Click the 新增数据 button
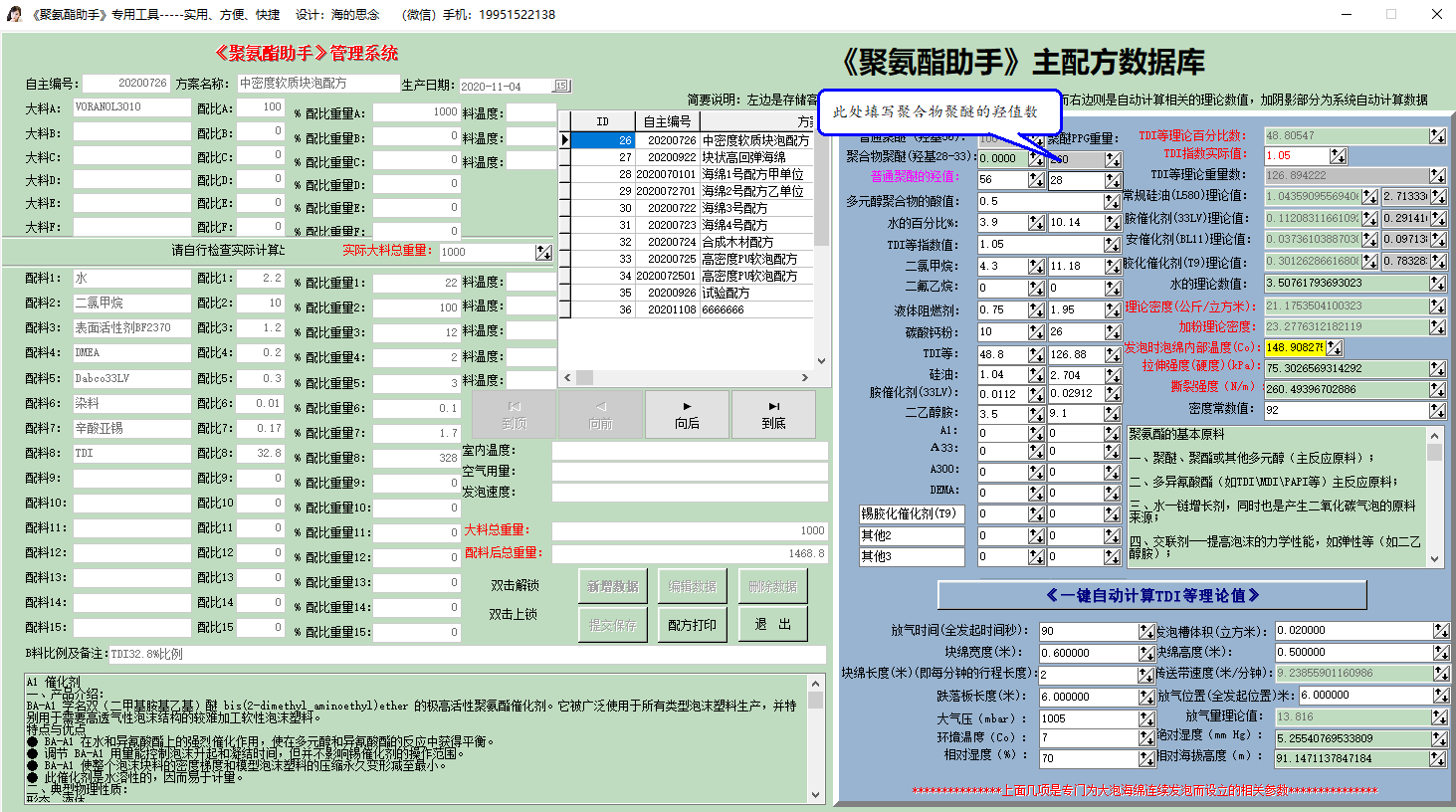1456x812 pixels. point(613,586)
